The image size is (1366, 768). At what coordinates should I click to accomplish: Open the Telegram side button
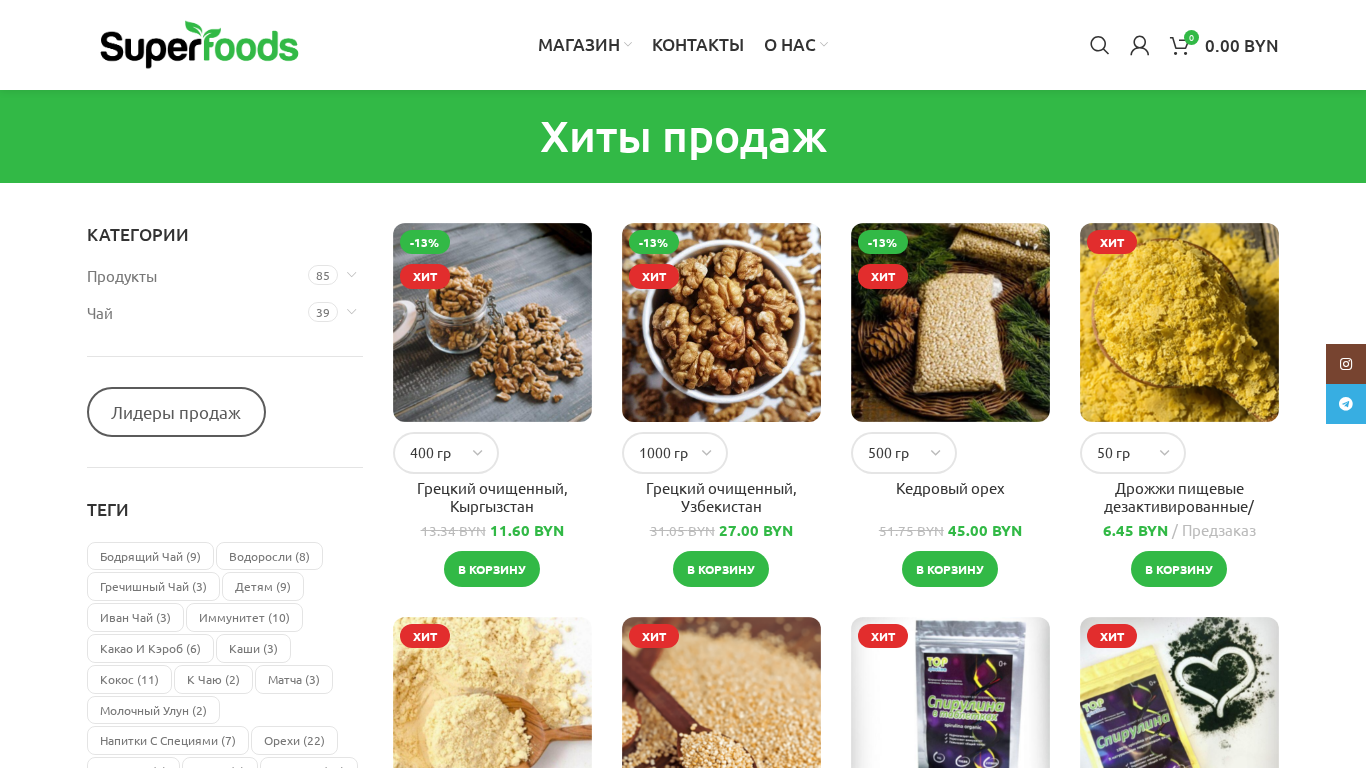point(1346,404)
